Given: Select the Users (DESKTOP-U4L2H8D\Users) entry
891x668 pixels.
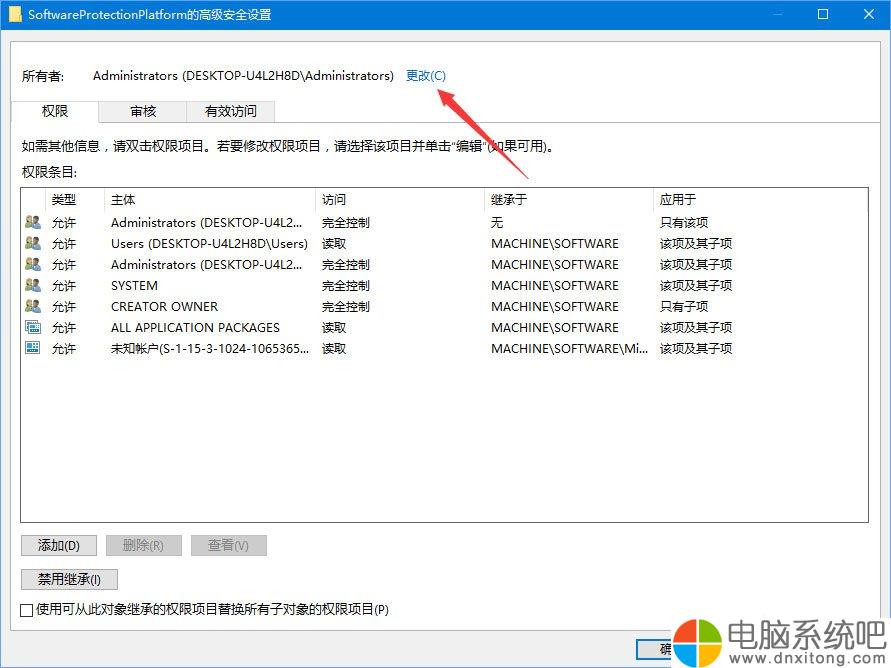Looking at the screenshot, I should tap(209, 244).
